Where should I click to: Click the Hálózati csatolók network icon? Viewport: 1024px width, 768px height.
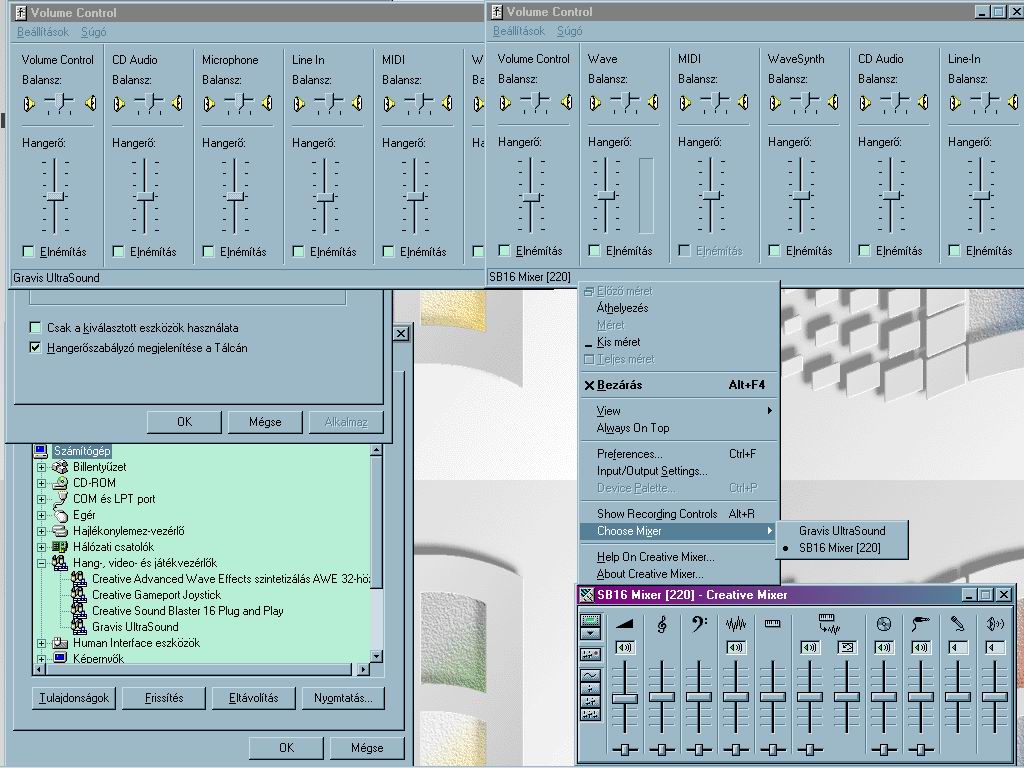(x=60, y=547)
